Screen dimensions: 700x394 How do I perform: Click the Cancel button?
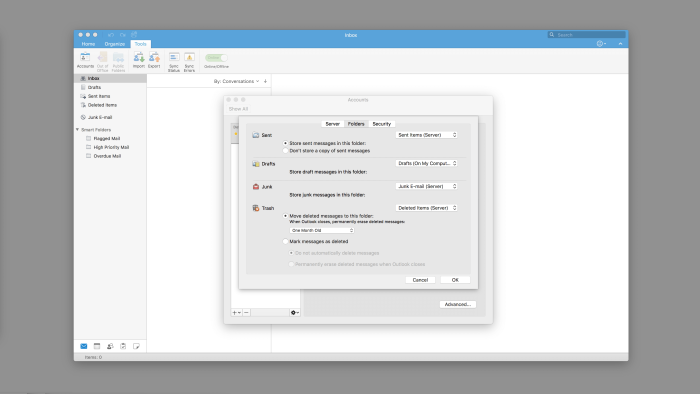[x=420, y=280]
